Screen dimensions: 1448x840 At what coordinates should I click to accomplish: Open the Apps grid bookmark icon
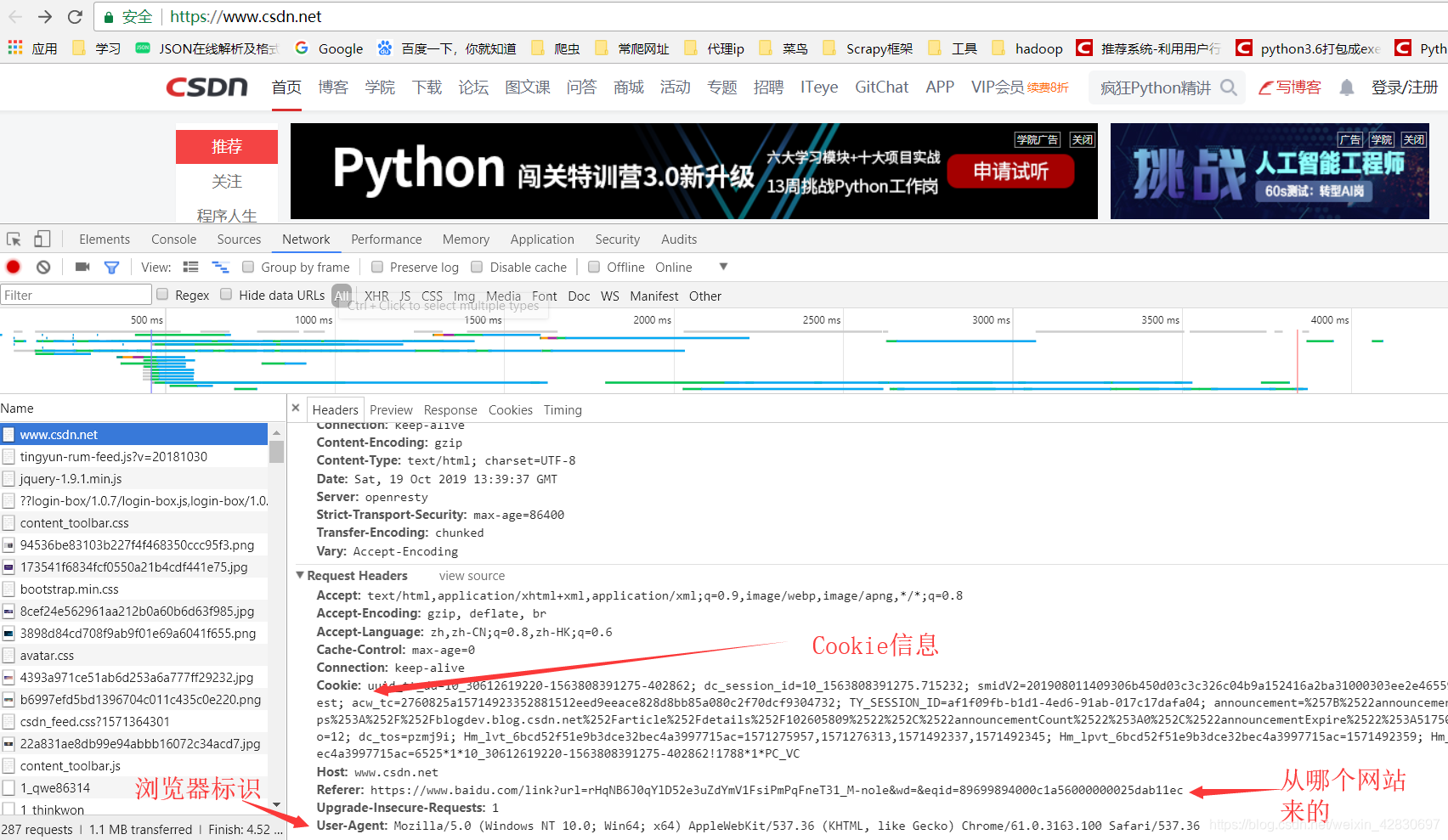pyautogui.click(x=15, y=48)
